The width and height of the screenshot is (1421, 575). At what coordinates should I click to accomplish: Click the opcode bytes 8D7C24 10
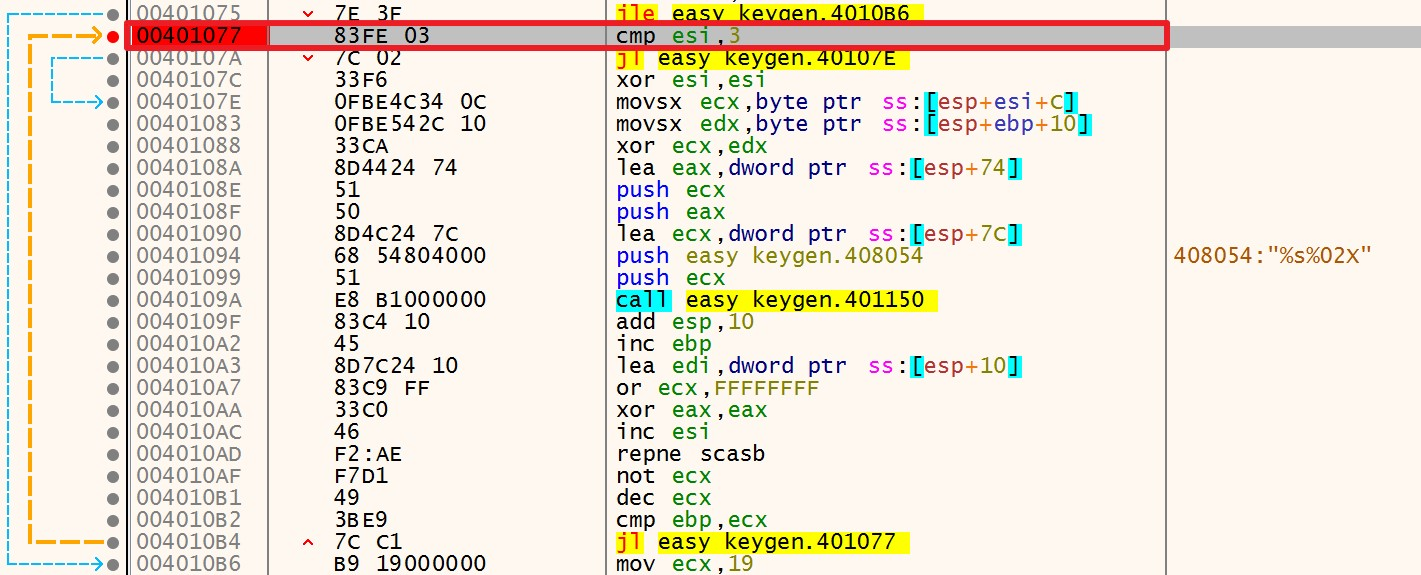click(396, 366)
